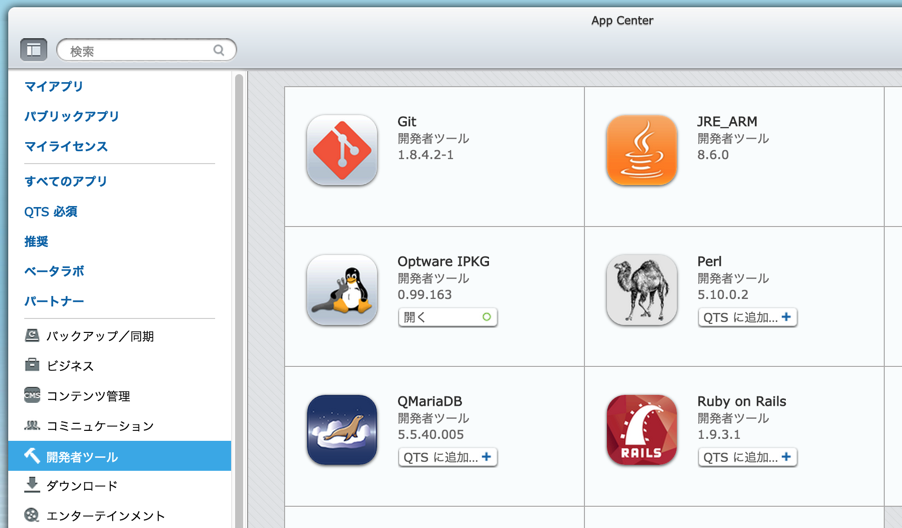Focus the 検索 search field

point(146,50)
